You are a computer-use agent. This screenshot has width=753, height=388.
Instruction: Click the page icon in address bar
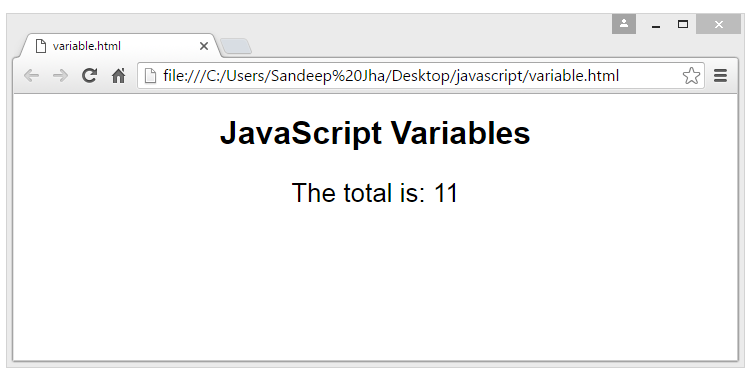coord(150,75)
